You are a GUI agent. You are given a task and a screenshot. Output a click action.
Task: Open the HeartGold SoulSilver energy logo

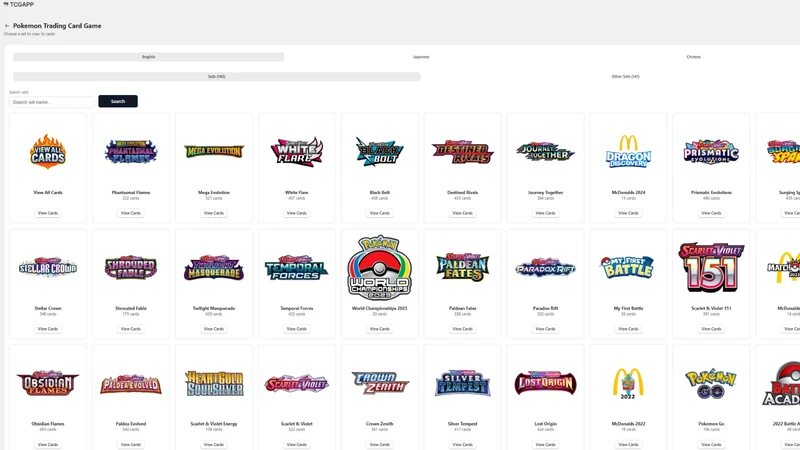point(214,383)
